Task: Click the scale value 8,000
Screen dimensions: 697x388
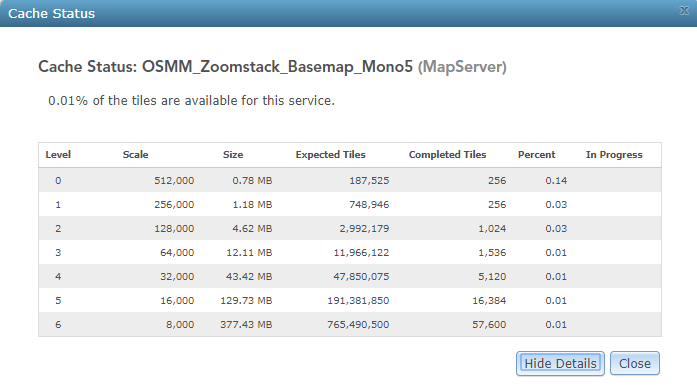Action: pyautogui.click(x=180, y=324)
